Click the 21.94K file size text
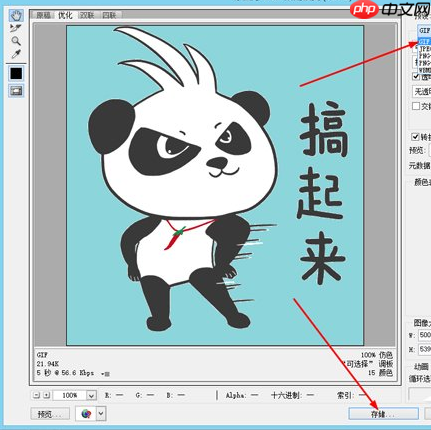Screen dimensions: 431x430 coord(48,364)
